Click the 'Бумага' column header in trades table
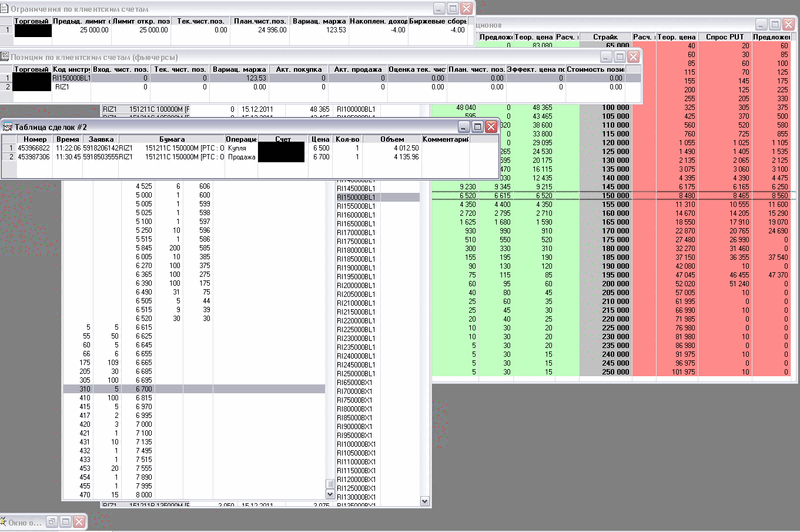 [x=172, y=139]
